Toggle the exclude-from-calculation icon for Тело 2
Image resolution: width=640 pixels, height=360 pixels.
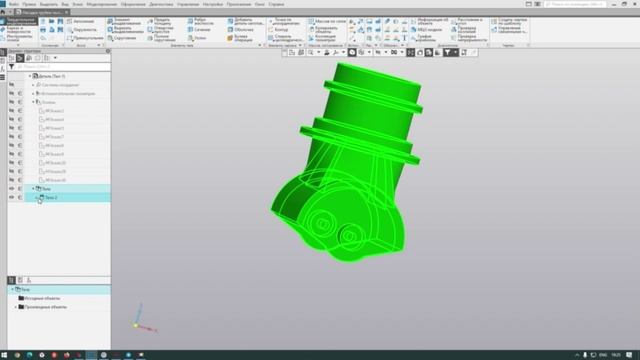tap(20, 197)
